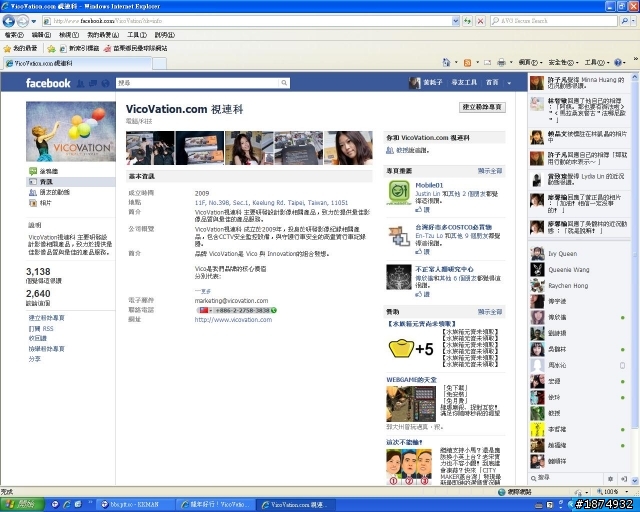Open the 說明(H) Help menu
Screen dimensions: 640x512
click(164, 35)
